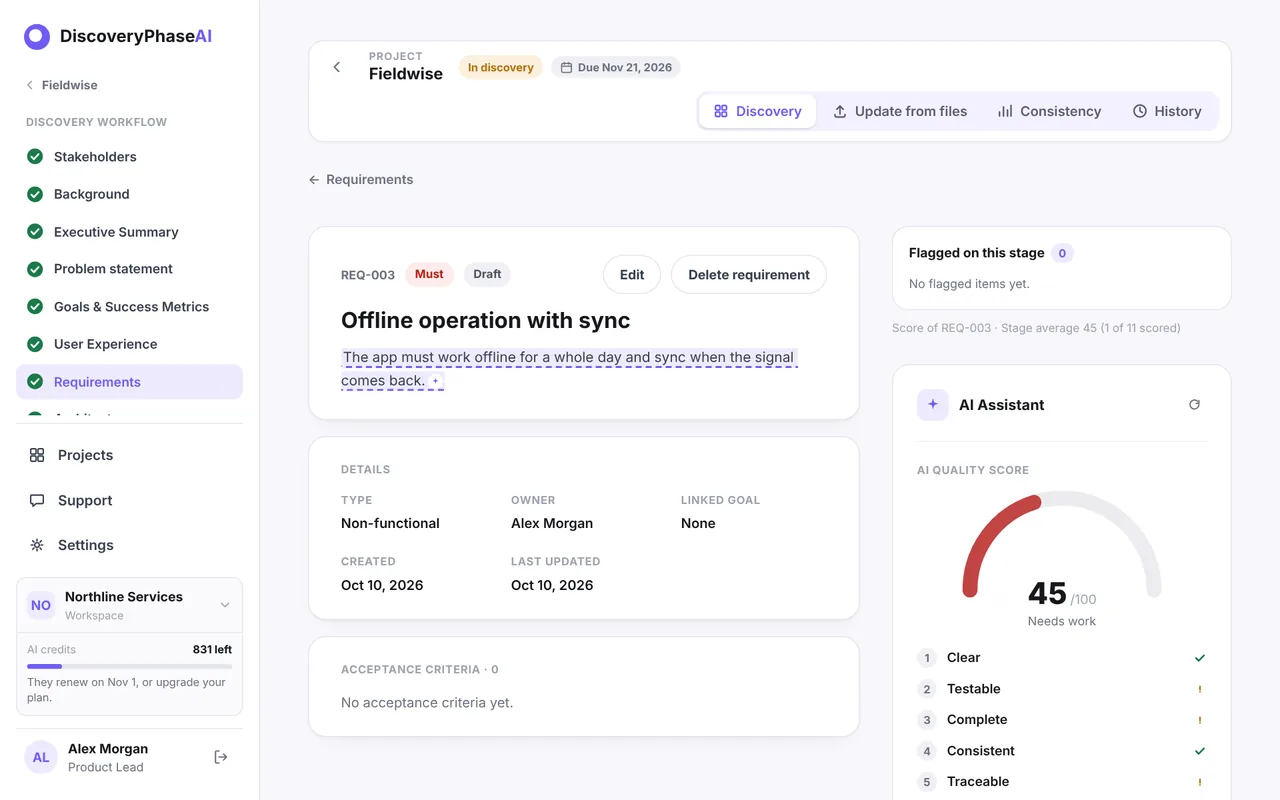Return to Fieldwise via the sidebar back link
The height and width of the screenshot is (800, 1280).
pyautogui.click(x=62, y=85)
